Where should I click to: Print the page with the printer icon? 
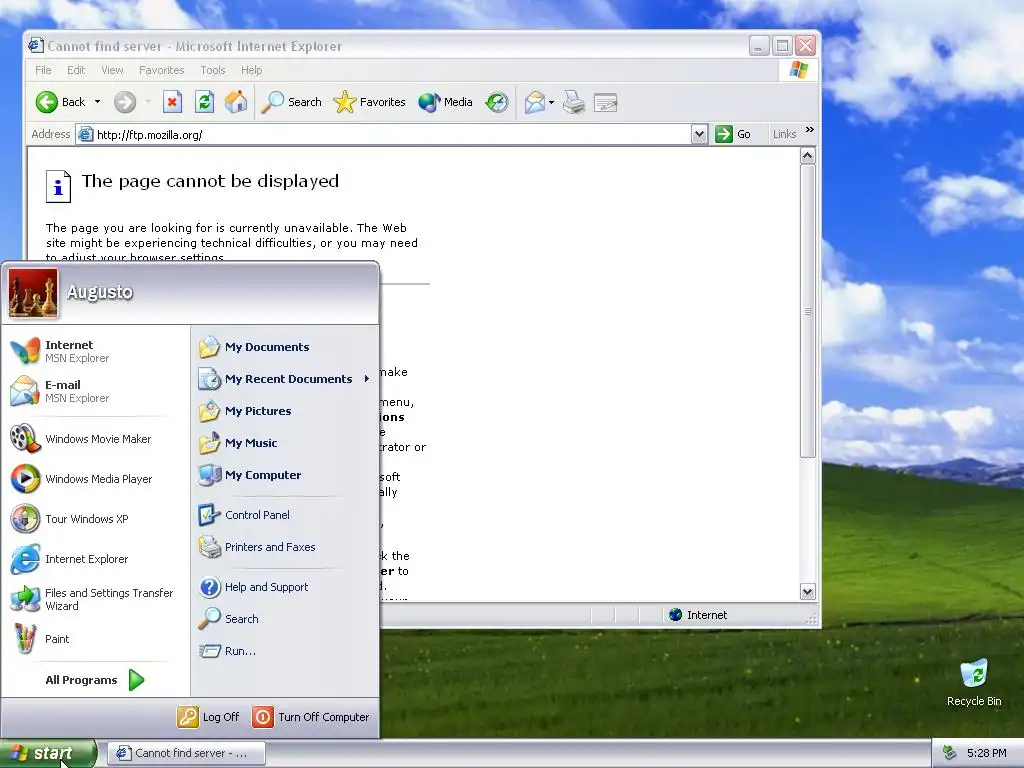[574, 102]
